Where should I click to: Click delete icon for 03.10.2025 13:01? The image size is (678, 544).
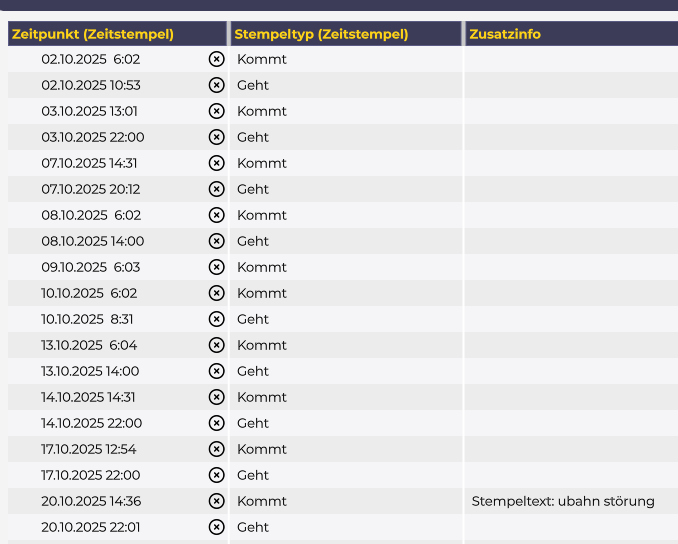(x=216, y=111)
